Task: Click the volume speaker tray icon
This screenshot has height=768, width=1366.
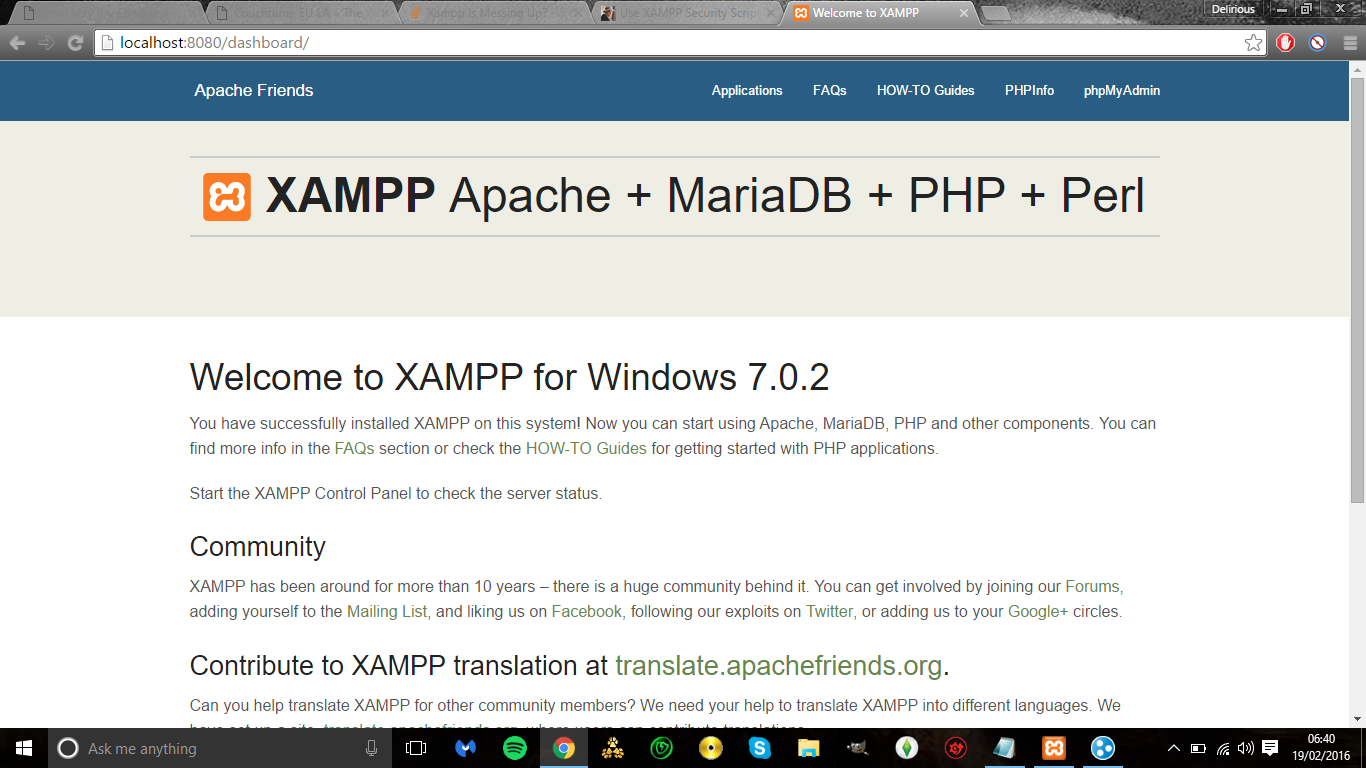Action: [x=1246, y=748]
